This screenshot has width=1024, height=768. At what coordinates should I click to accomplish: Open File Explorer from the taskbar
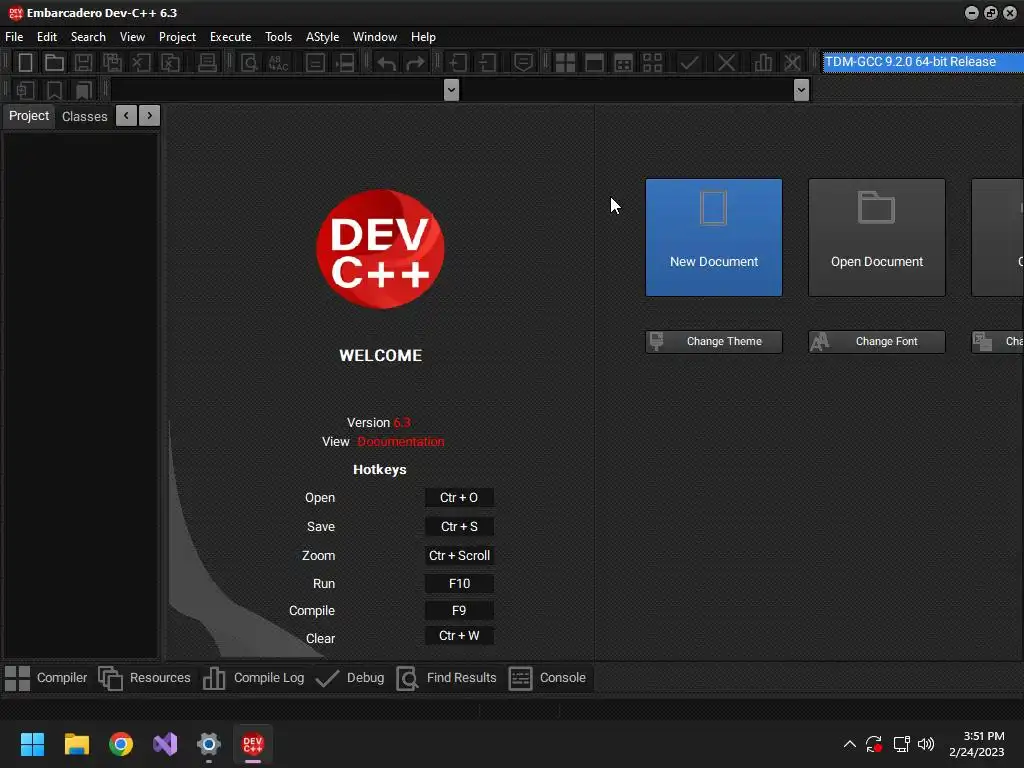click(x=76, y=744)
